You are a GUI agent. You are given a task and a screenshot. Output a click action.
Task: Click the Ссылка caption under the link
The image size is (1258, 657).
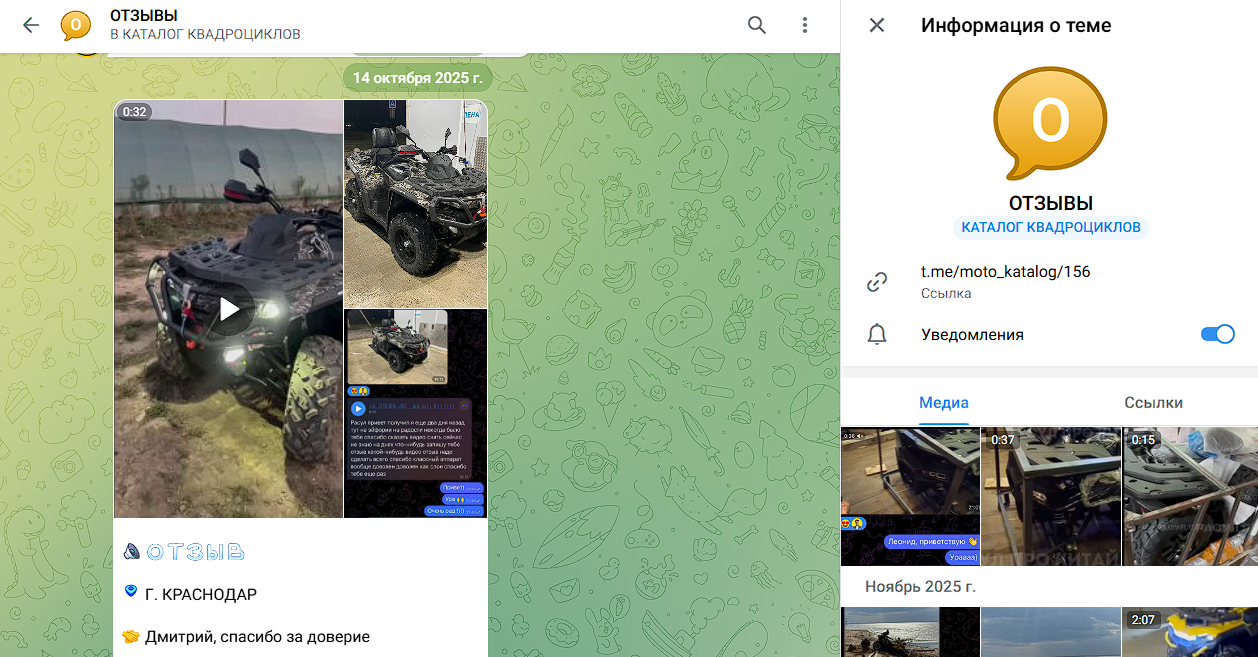point(946,293)
